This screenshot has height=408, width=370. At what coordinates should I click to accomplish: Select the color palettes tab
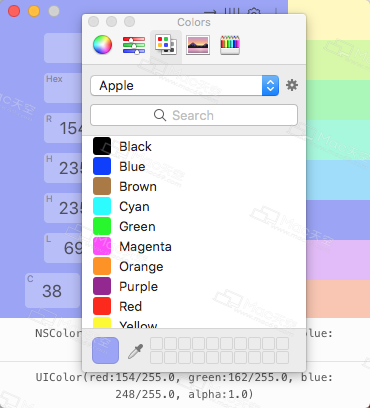166,45
